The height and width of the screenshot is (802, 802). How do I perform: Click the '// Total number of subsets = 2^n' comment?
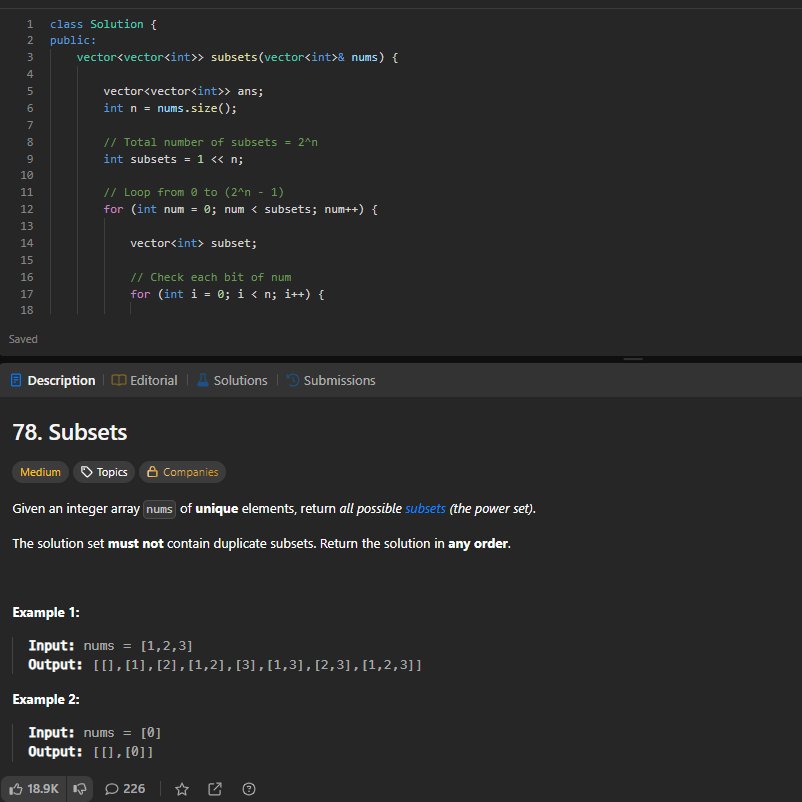[x=210, y=142]
